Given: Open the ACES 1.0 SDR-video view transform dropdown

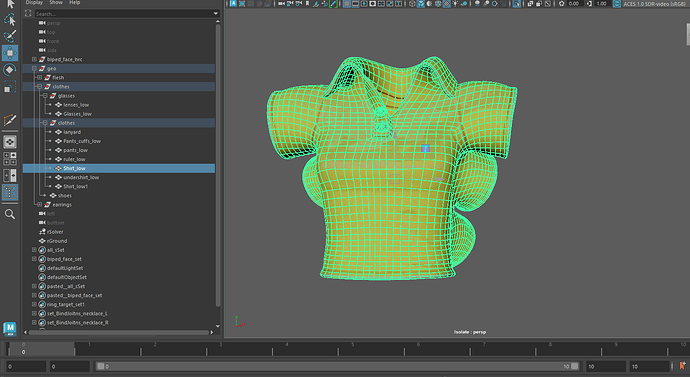Looking at the screenshot, I should click(654, 4).
